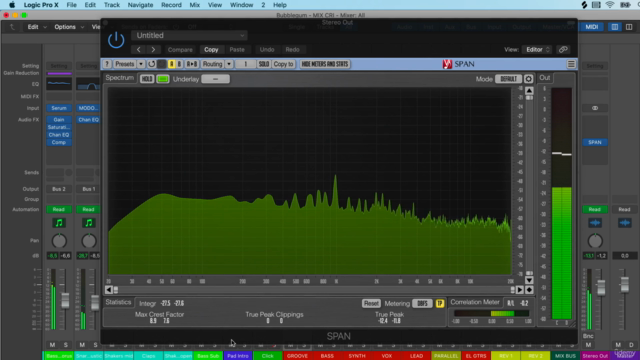This screenshot has height=360, width=640.
Task: Expand the arrow beside Routing
Action: pyautogui.click(x=229, y=64)
